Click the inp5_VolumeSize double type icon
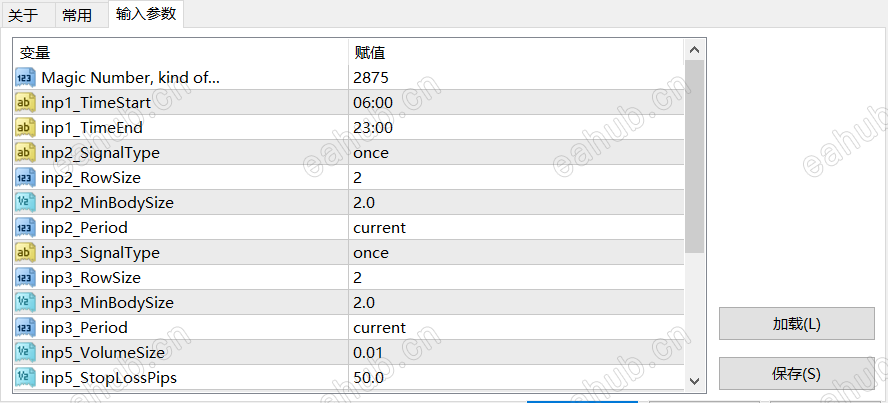This screenshot has width=888, height=403. pyautogui.click(x=25, y=353)
